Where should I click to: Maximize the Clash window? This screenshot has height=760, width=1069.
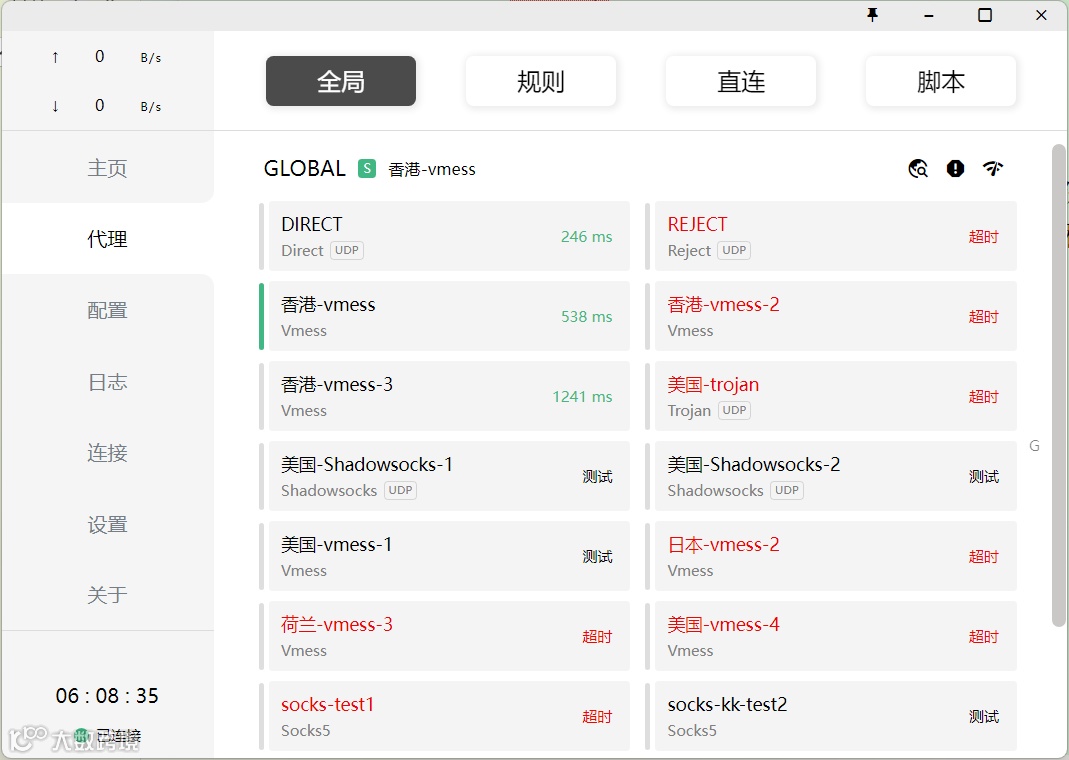(984, 15)
